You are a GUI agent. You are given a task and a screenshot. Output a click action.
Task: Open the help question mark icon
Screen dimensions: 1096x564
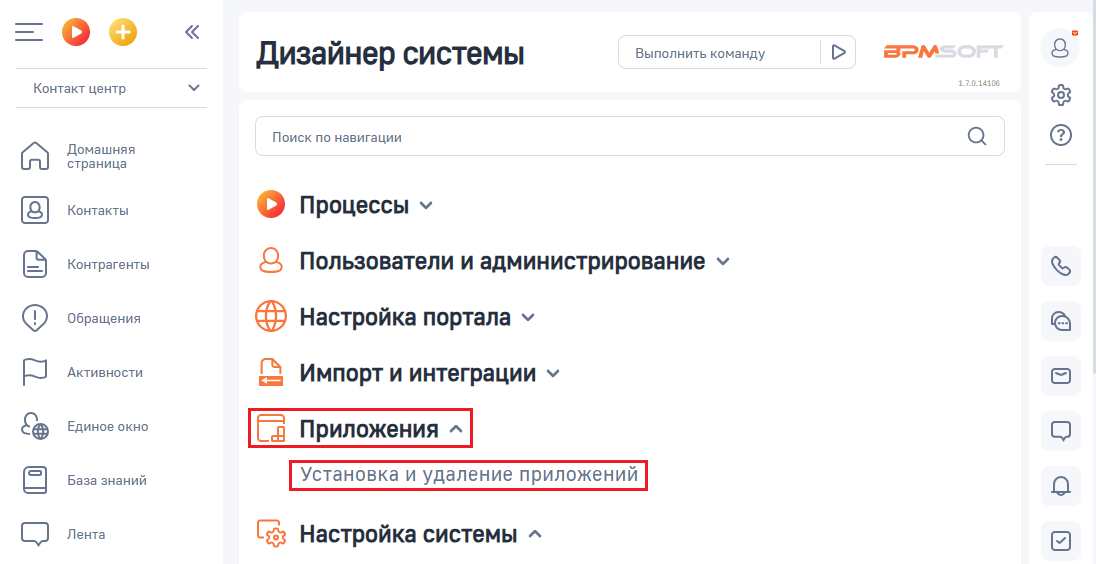1060,134
